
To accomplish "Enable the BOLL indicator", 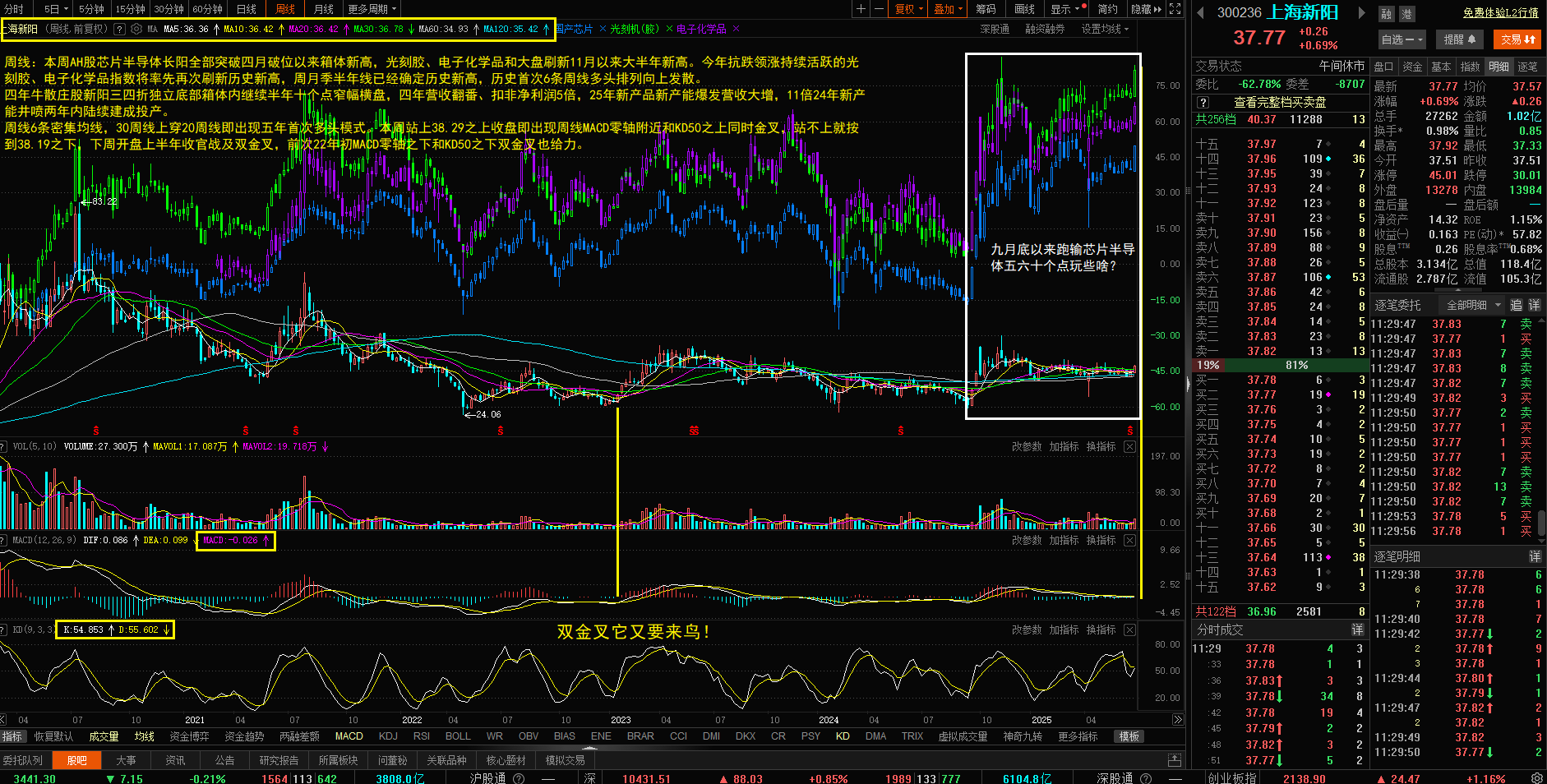I will point(458,736).
